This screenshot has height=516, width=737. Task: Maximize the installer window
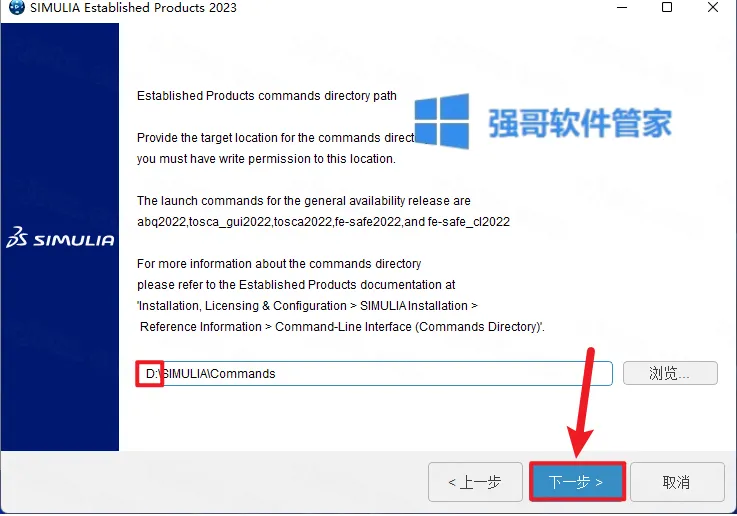click(666, 8)
